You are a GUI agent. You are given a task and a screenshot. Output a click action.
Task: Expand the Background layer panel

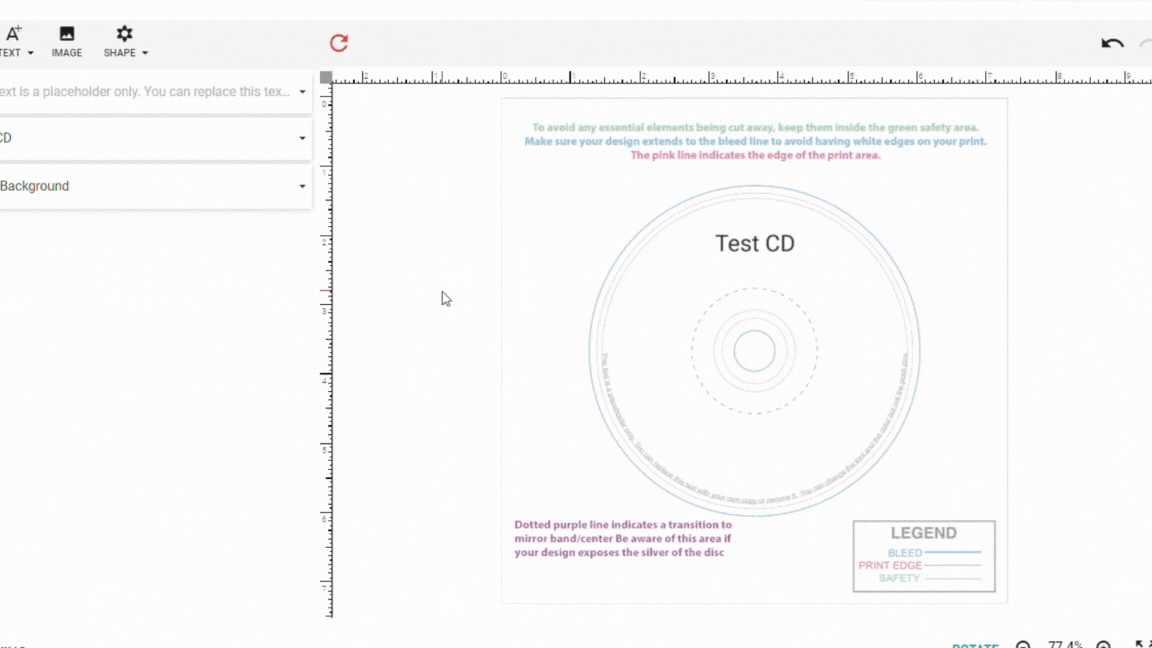302,186
